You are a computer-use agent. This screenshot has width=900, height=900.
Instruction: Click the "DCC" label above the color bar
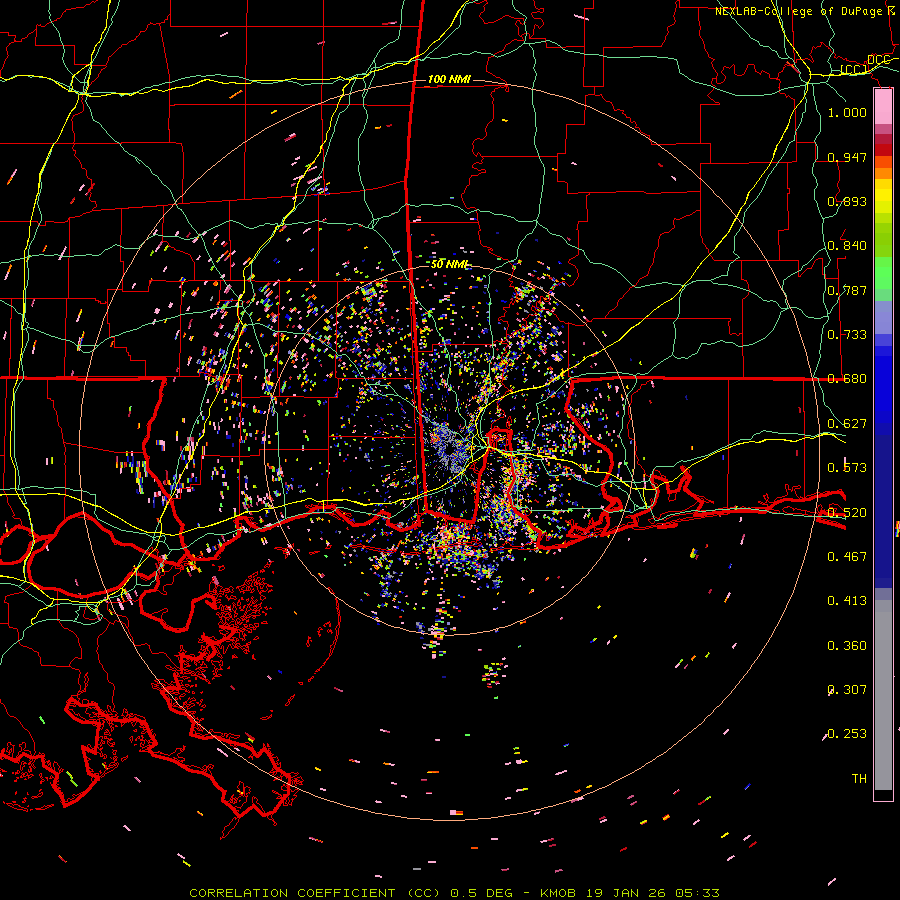pyautogui.click(x=878, y=60)
